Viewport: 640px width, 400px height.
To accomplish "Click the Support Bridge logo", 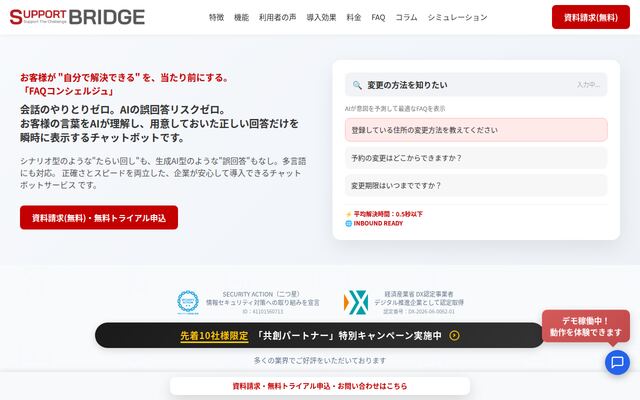I will (x=77, y=17).
